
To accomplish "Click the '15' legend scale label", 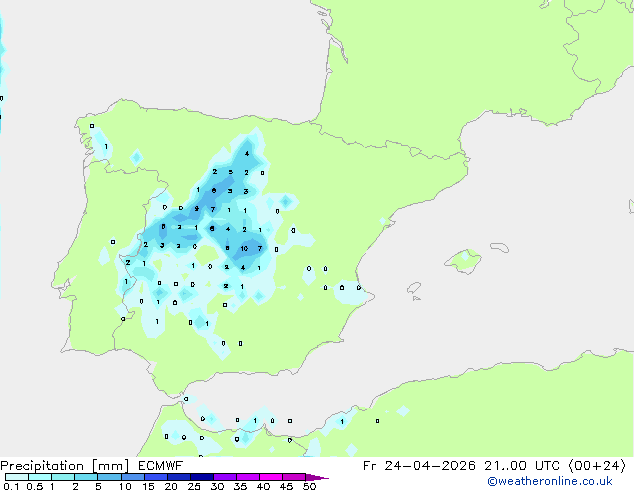I will 148,486.
